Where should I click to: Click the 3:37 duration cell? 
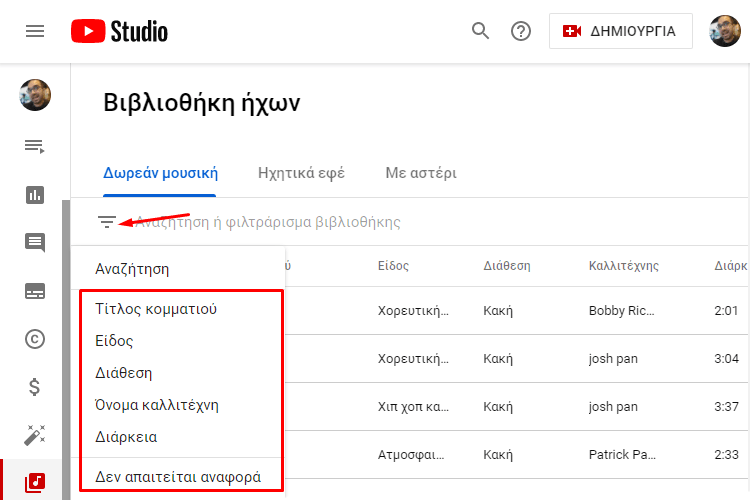click(727, 407)
